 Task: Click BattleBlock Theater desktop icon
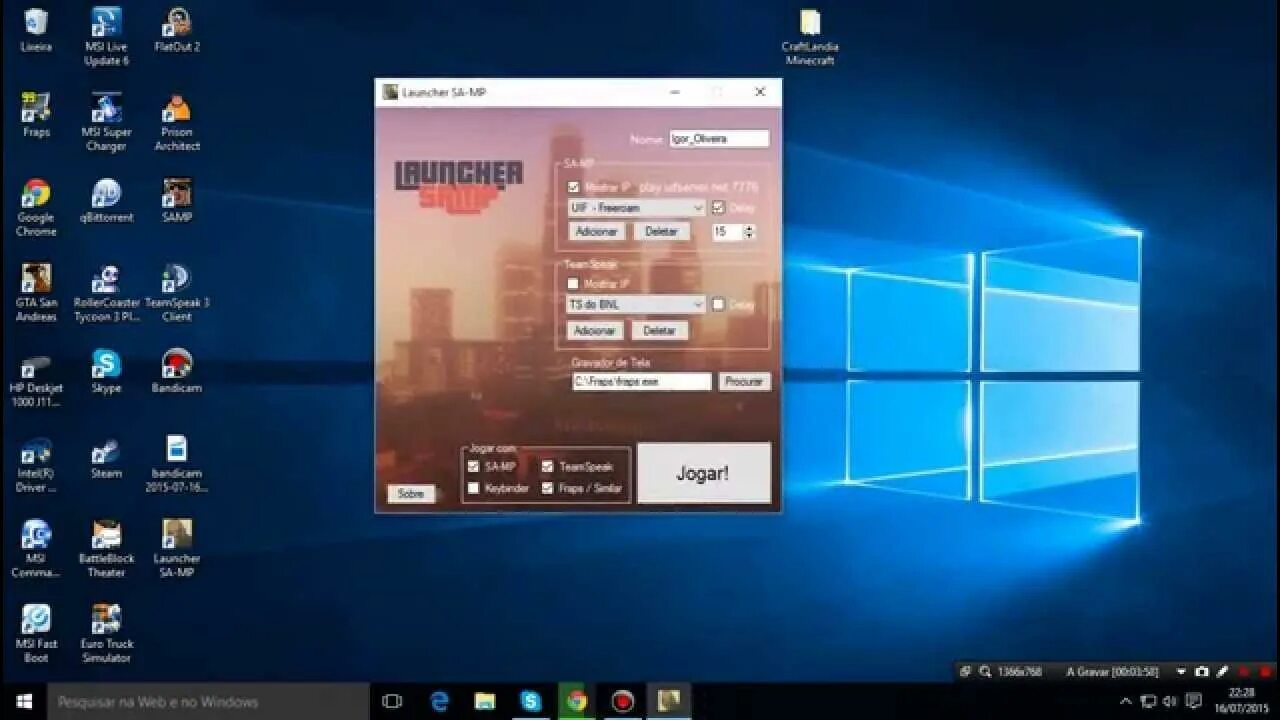click(x=106, y=549)
